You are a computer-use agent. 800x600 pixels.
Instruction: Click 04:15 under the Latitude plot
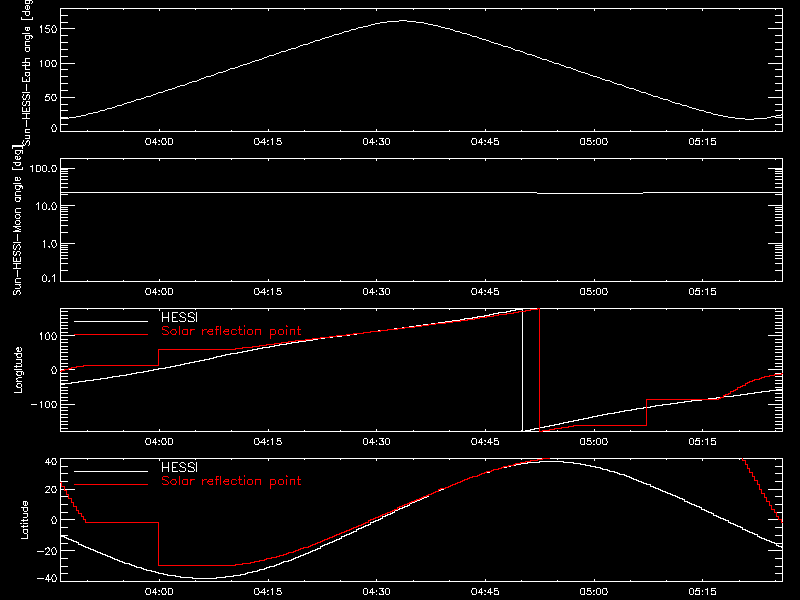(x=268, y=592)
